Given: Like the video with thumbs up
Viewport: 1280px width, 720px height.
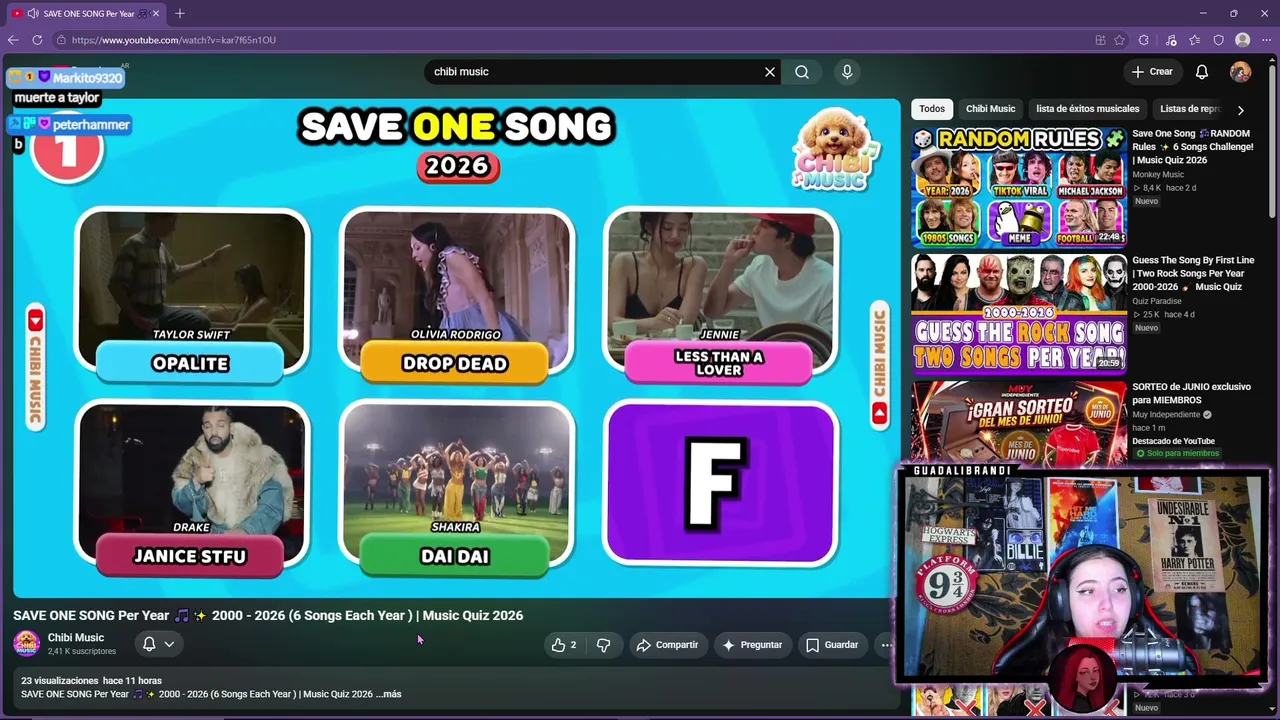Looking at the screenshot, I should click(x=564, y=645).
